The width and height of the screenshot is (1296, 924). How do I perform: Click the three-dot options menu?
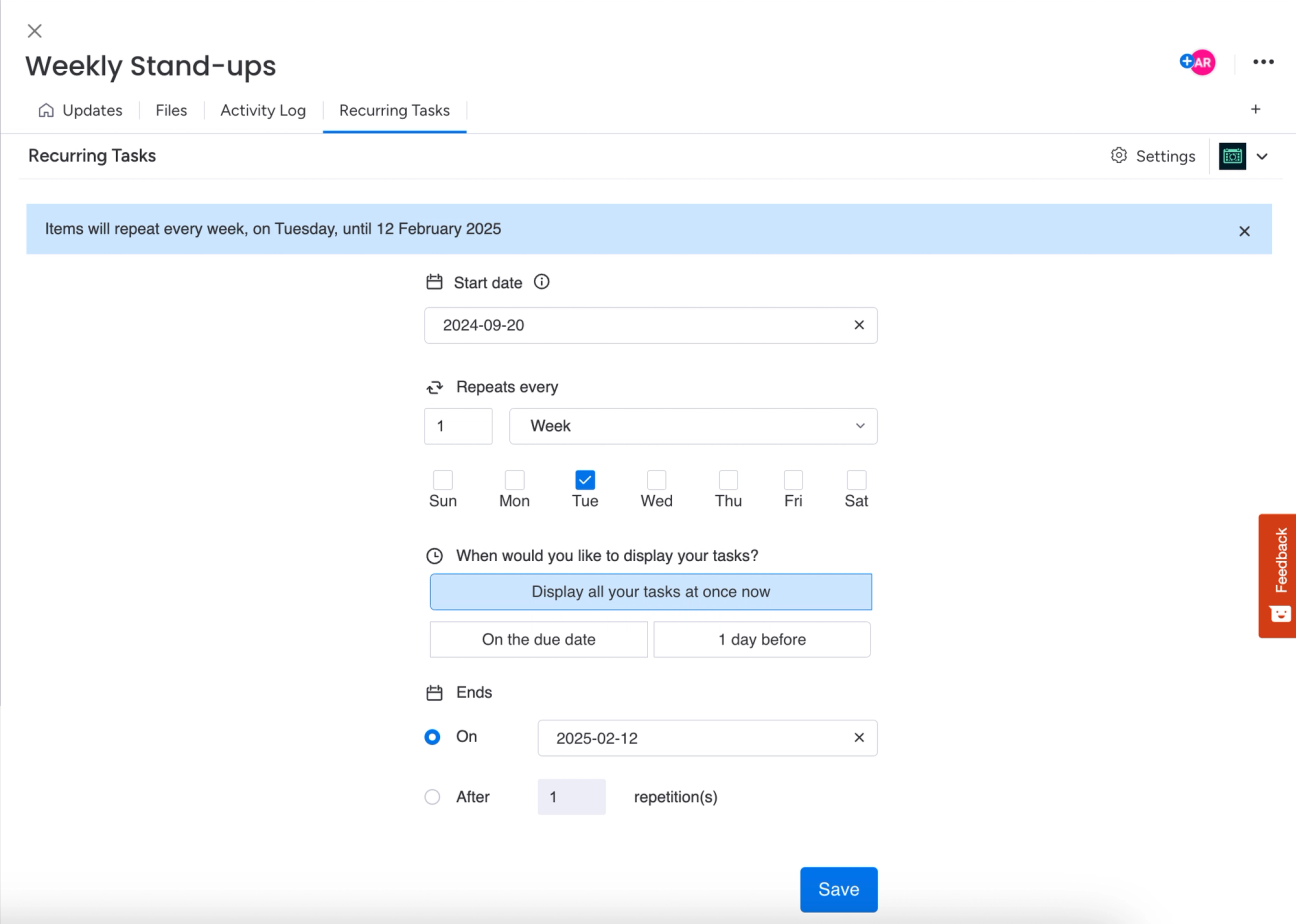(1263, 62)
